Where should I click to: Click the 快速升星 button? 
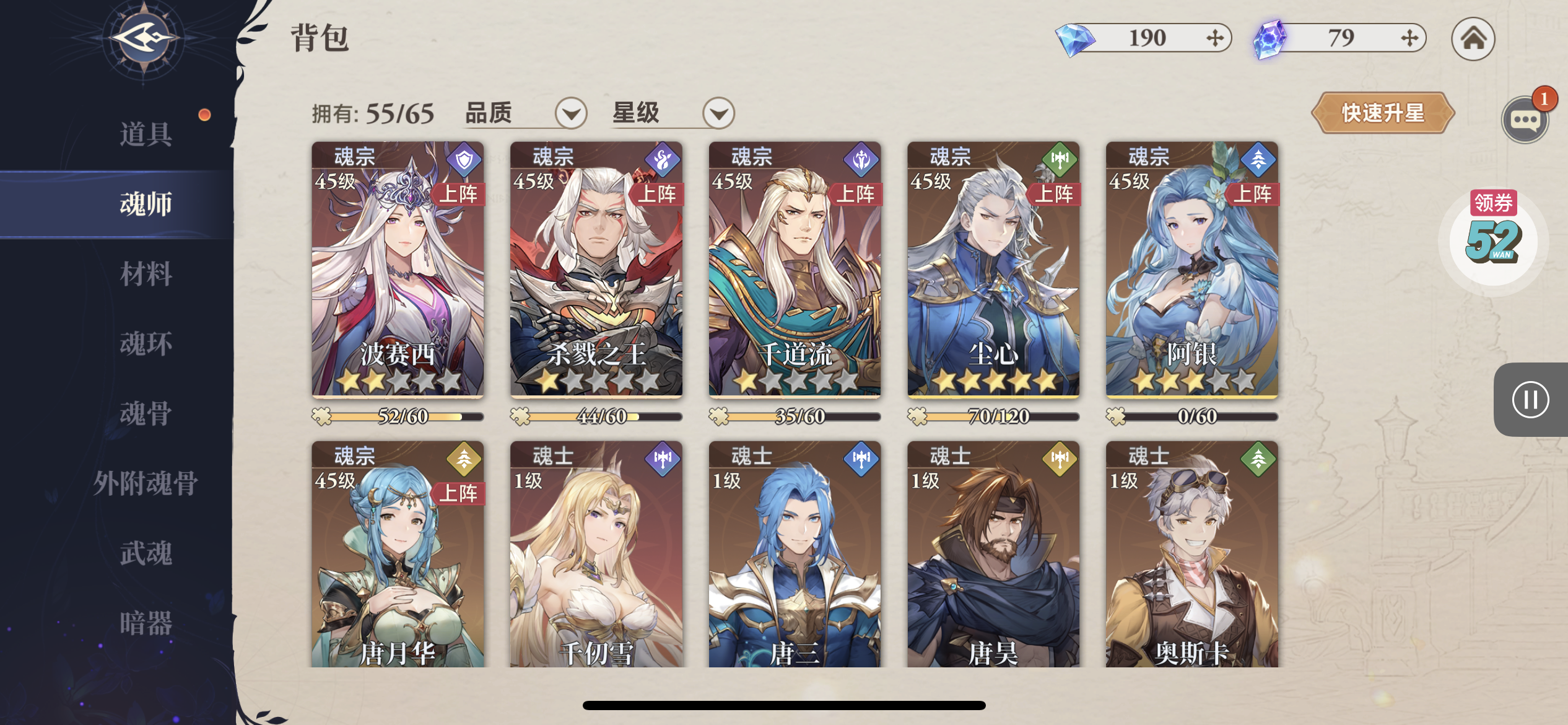(1382, 113)
